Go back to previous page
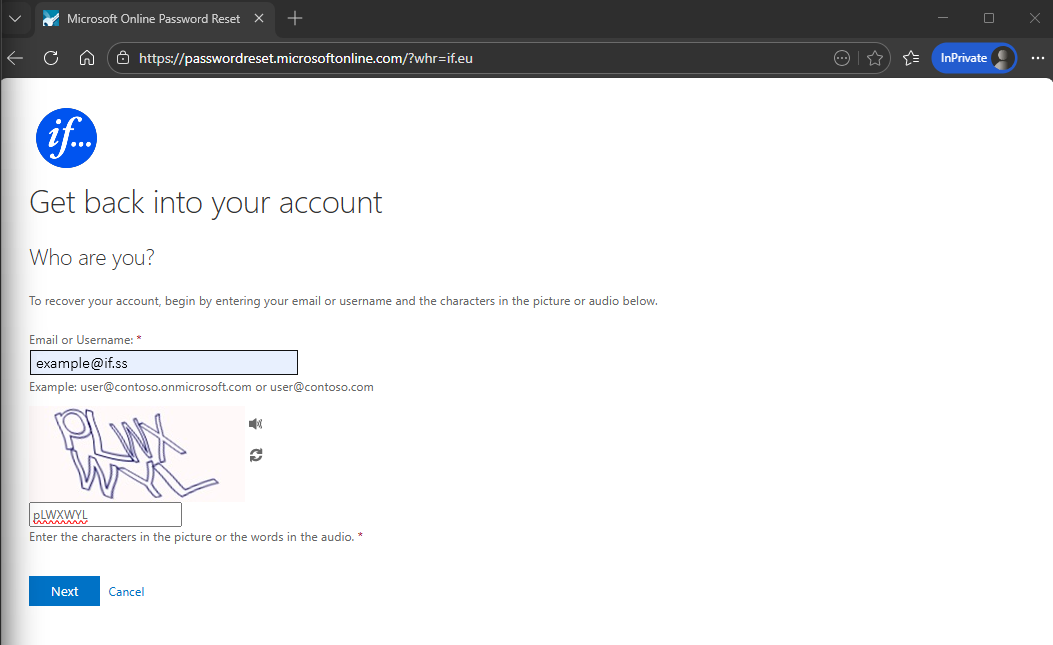The height and width of the screenshot is (645, 1053). (x=15, y=58)
